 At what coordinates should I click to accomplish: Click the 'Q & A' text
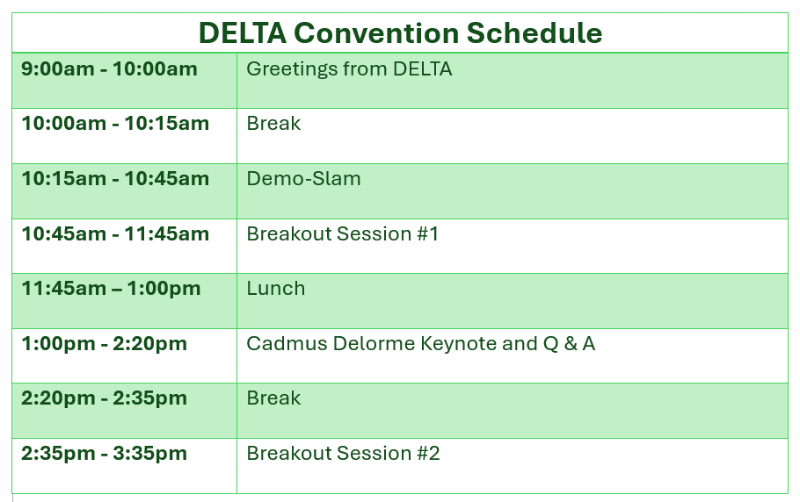569,344
